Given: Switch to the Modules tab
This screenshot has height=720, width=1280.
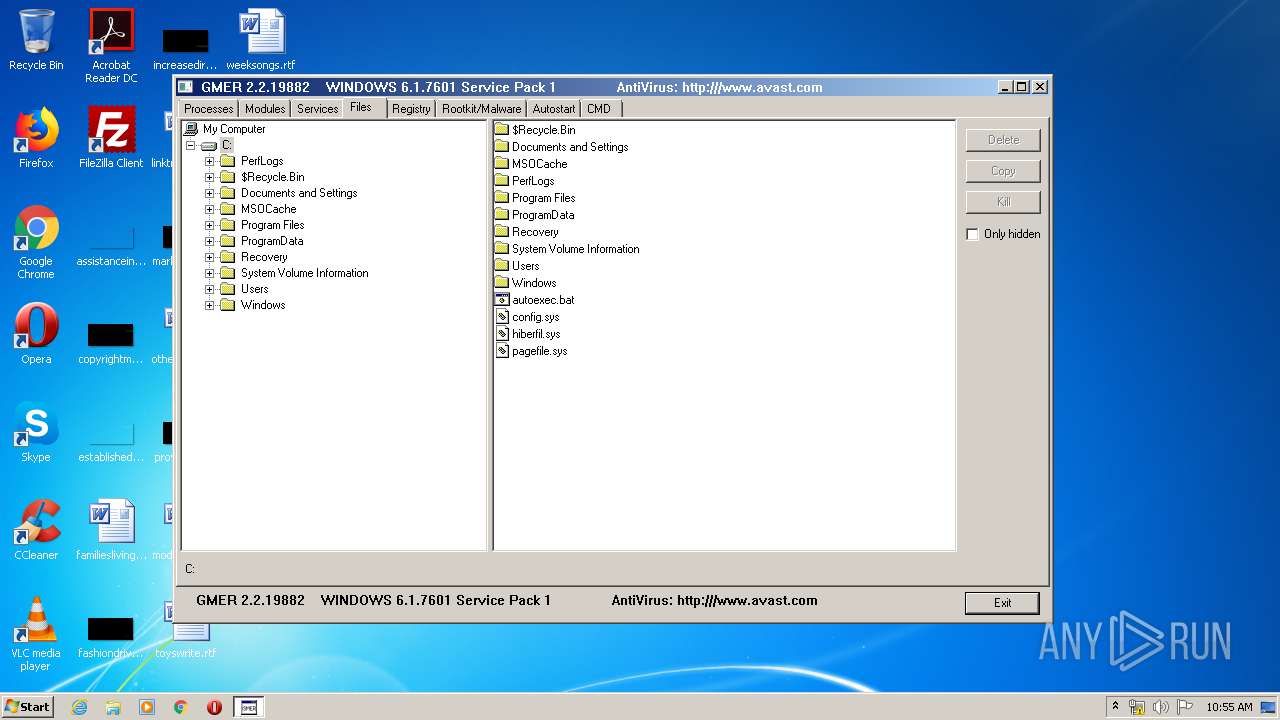Looking at the screenshot, I should [265, 109].
